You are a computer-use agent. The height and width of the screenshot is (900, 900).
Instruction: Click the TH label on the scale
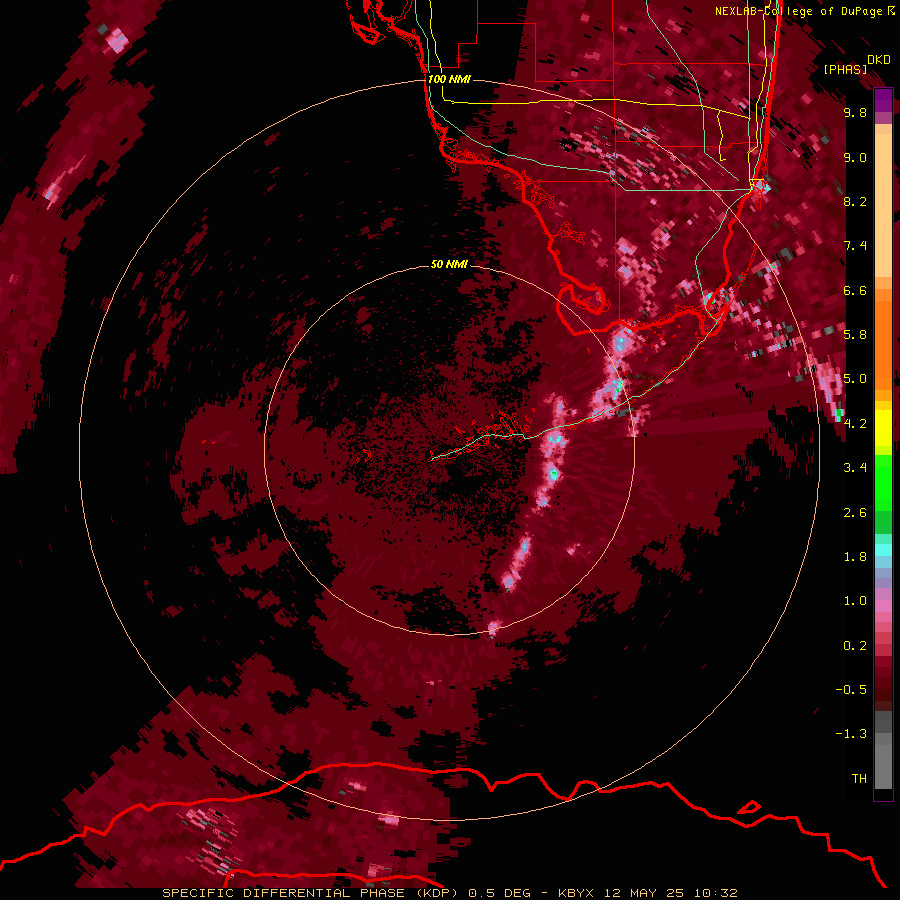[859, 779]
